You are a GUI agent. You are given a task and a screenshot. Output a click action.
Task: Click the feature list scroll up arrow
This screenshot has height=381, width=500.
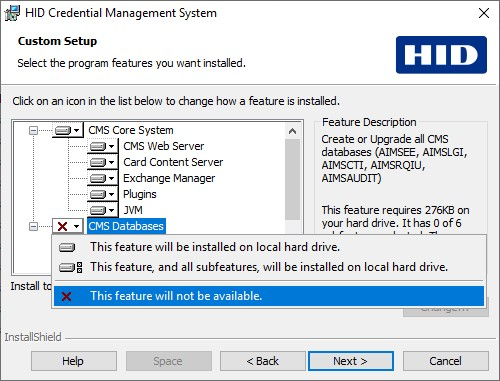[292, 131]
